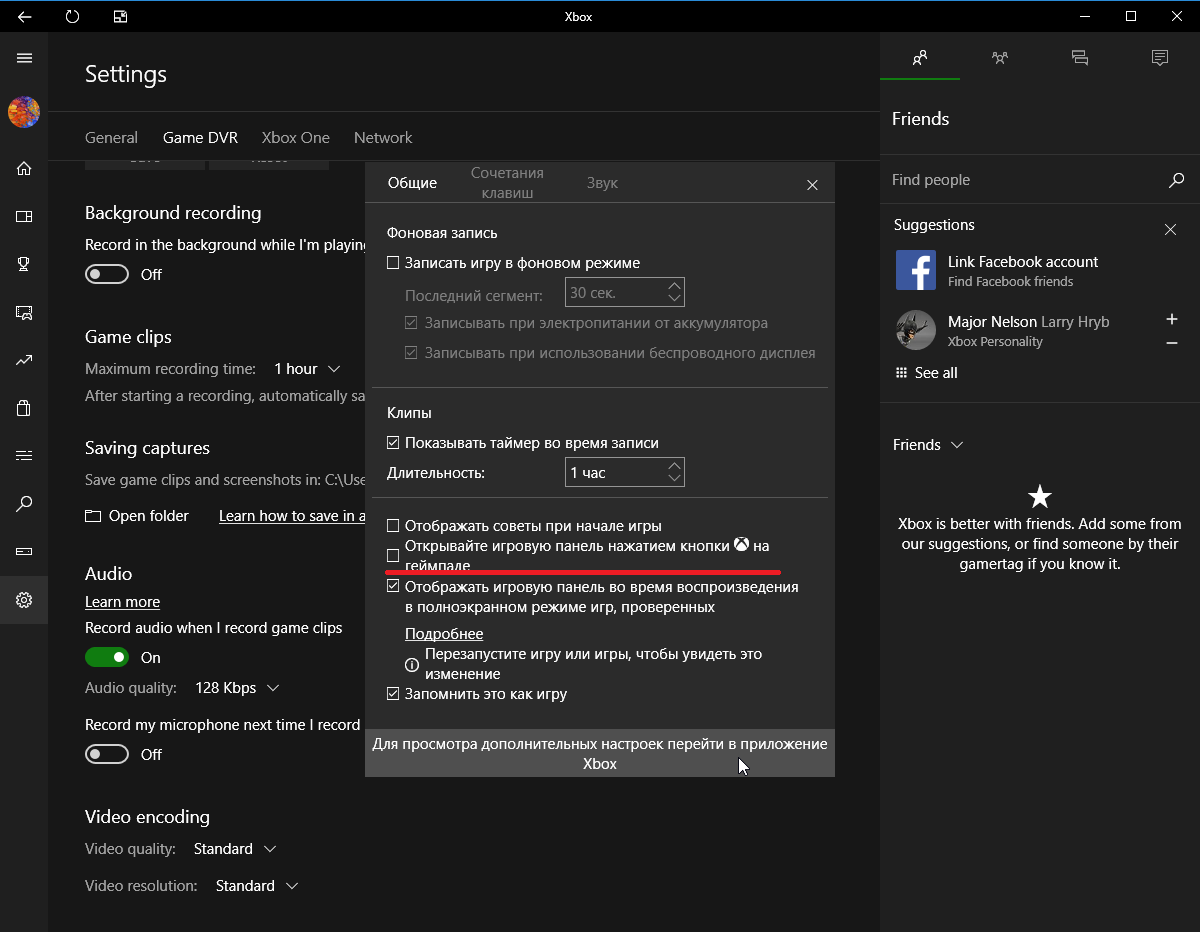1200x932 pixels.
Task: Open Audio quality 128 Kbps dropdown
Action: pyautogui.click(x=238, y=688)
